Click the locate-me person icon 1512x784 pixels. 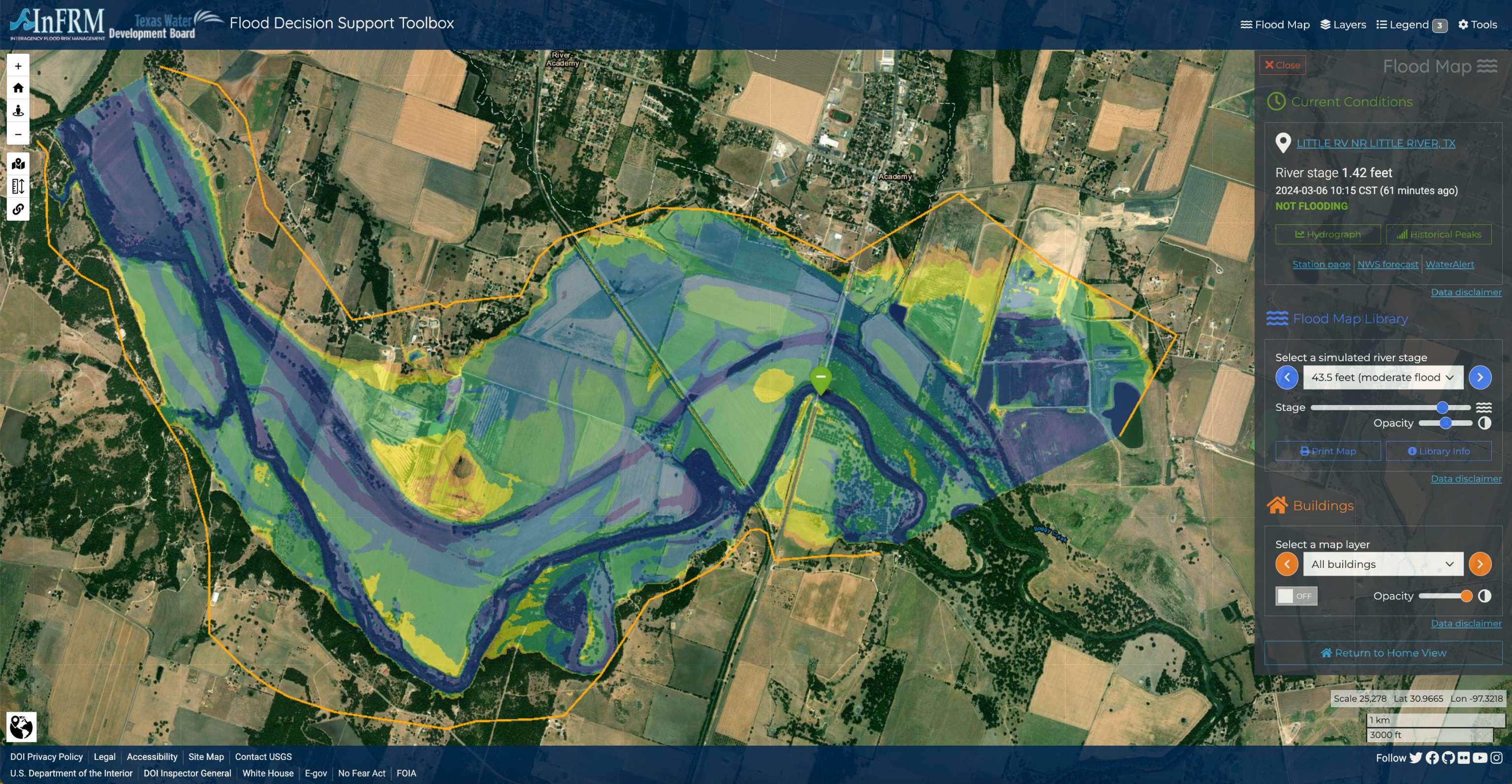click(18, 111)
